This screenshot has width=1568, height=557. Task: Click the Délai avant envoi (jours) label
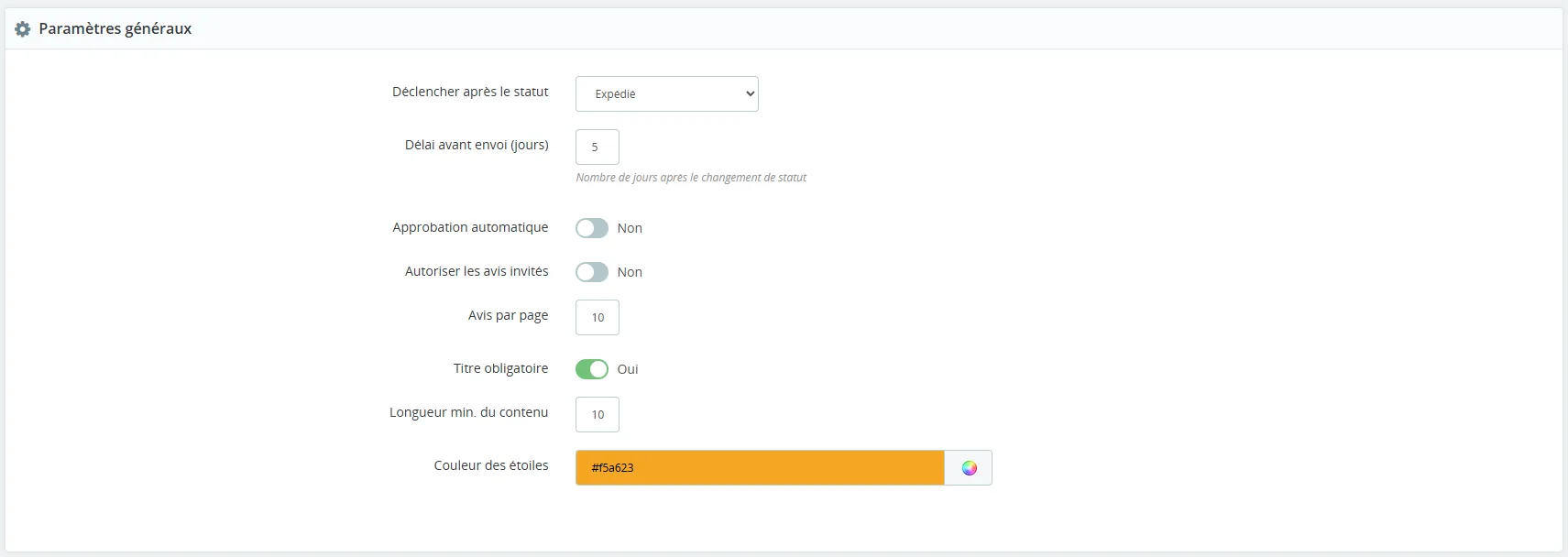pyautogui.click(x=477, y=145)
